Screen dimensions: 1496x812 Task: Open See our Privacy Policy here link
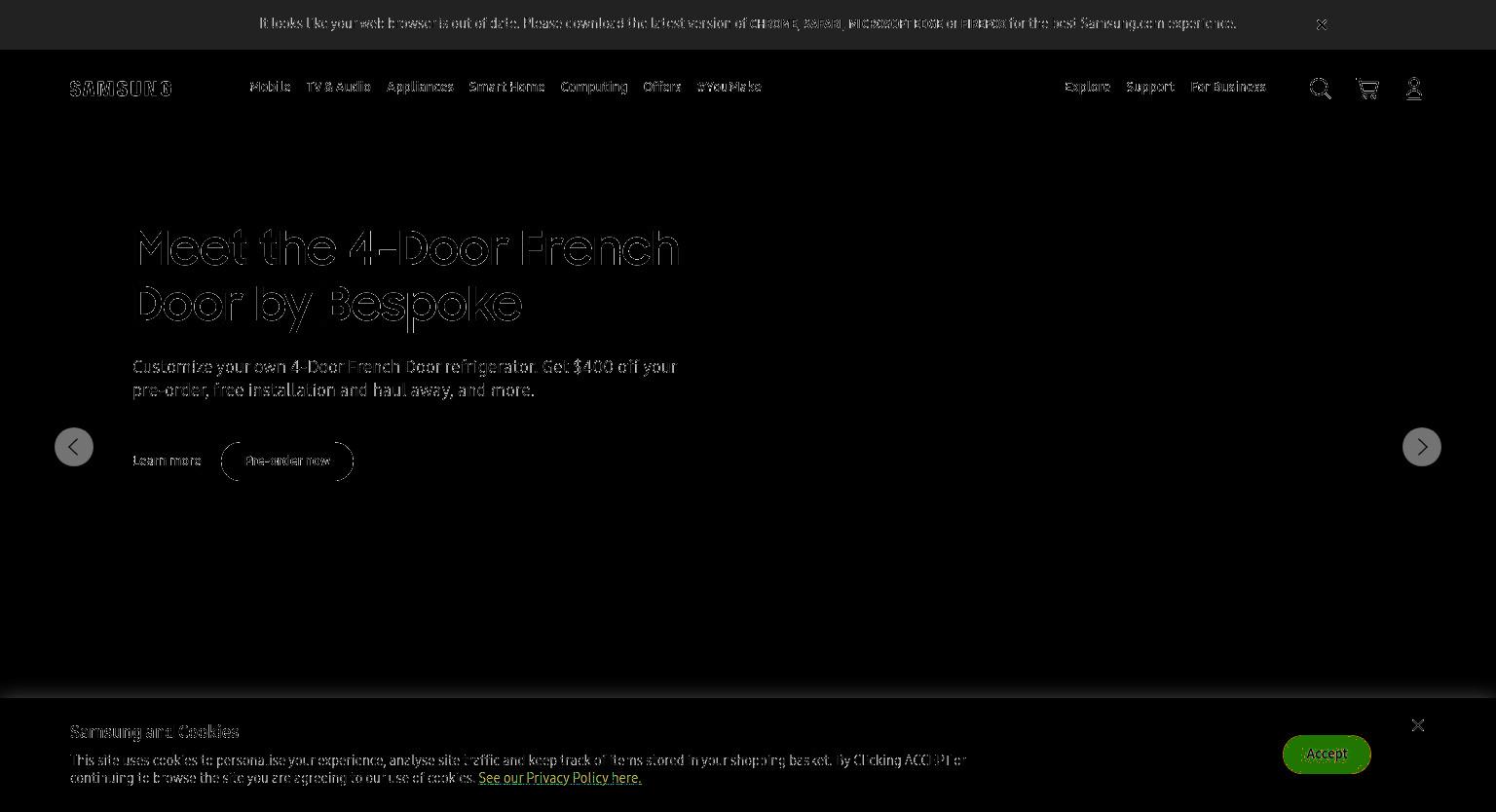point(560,778)
